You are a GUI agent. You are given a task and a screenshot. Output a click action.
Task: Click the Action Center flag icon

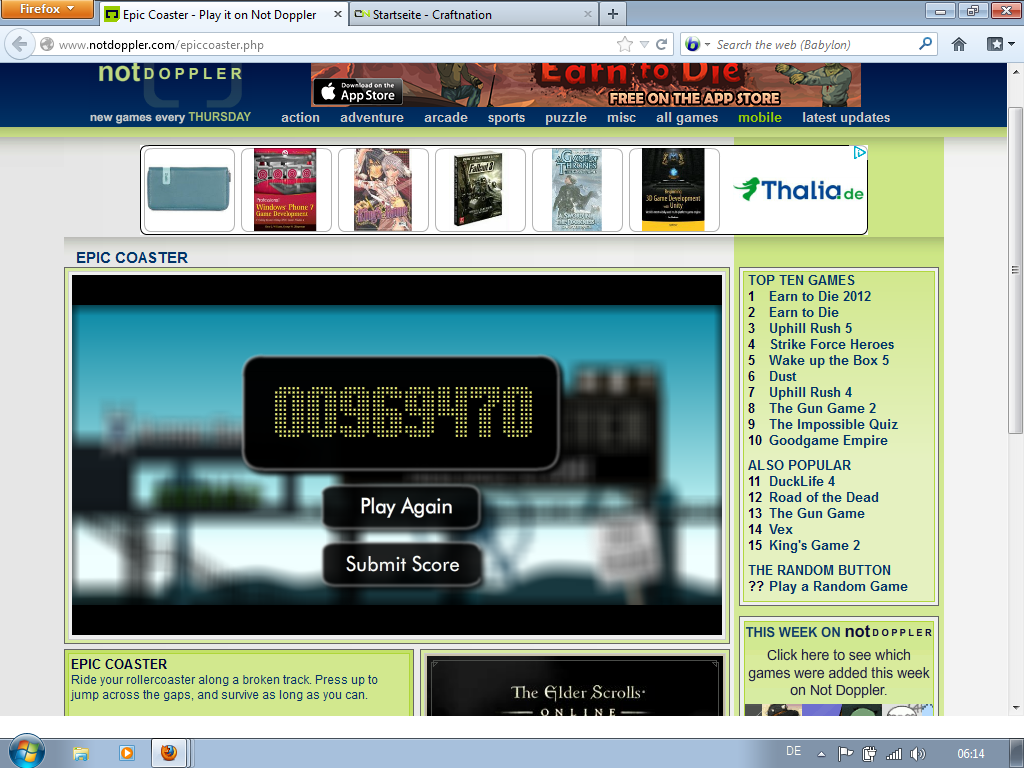pos(845,754)
